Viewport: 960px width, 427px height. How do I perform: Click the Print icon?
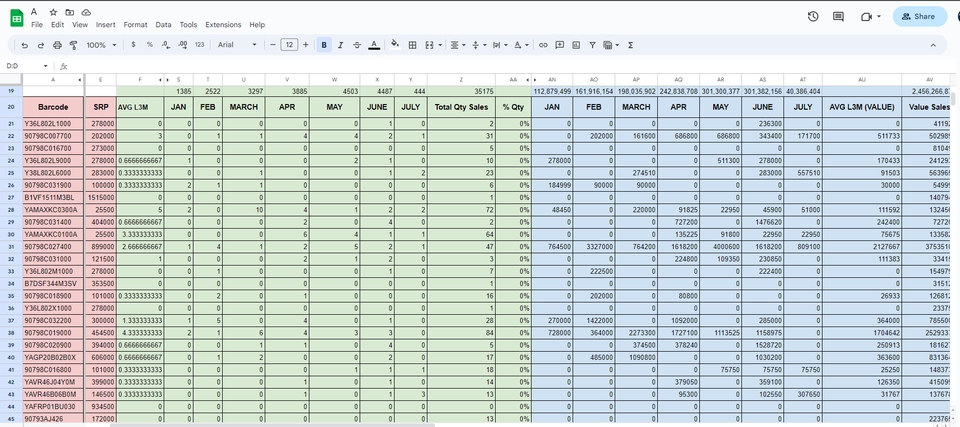coord(58,45)
